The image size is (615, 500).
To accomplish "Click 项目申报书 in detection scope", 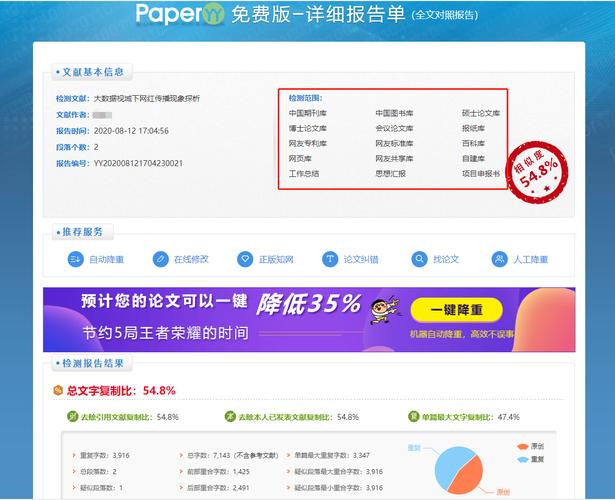I will tap(481, 174).
